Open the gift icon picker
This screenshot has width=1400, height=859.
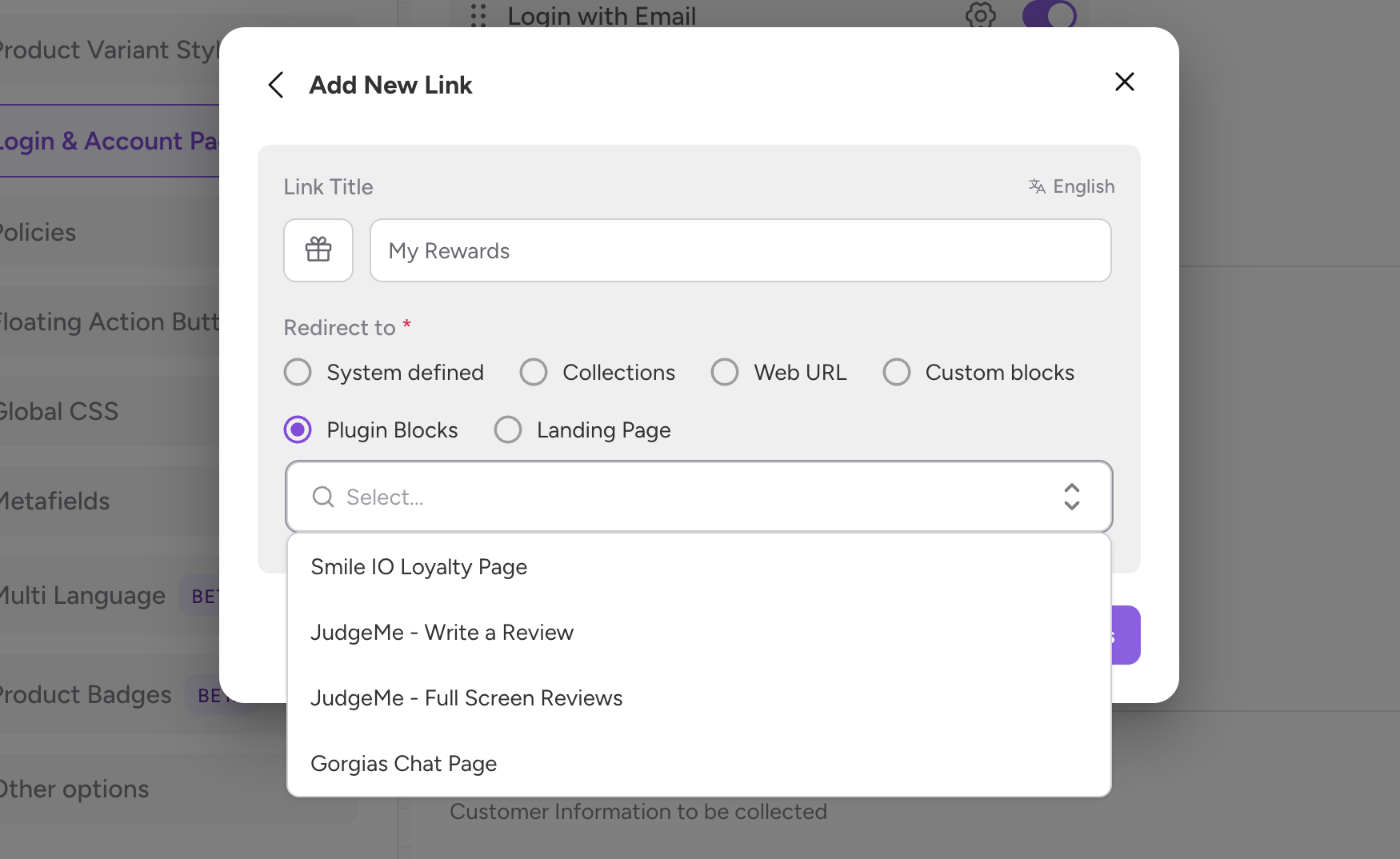pyautogui.click(x=318, y=250)
